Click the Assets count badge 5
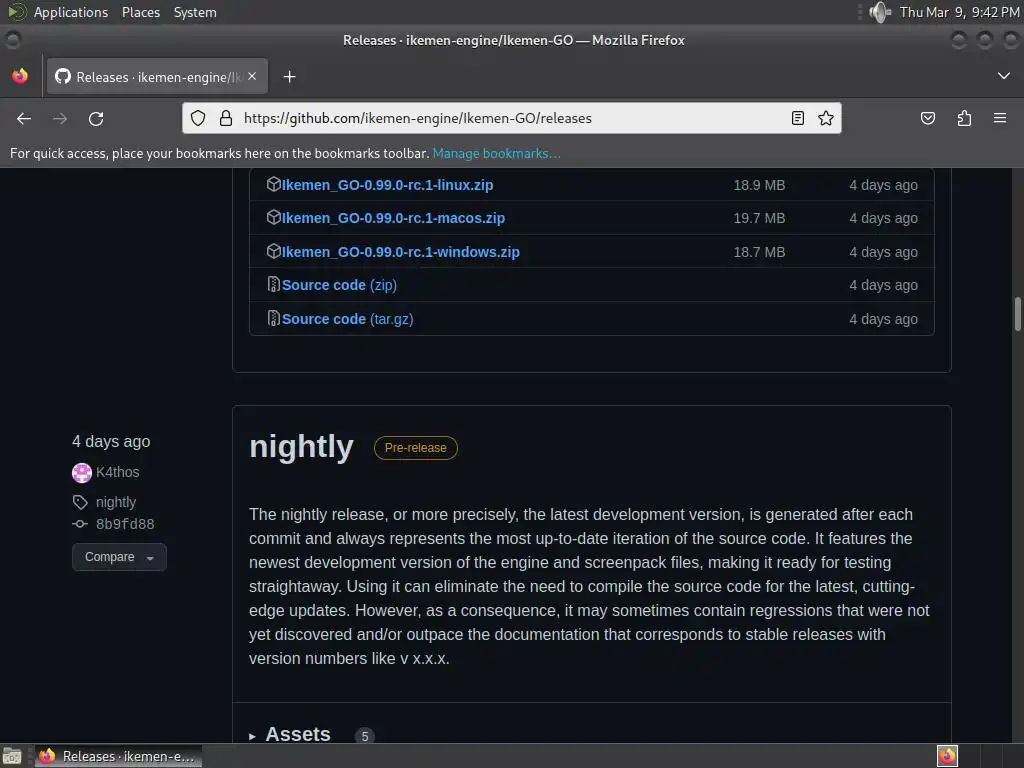Image resolution: width=1024 pixels, height=768 pixels. [x=364, y=736]
